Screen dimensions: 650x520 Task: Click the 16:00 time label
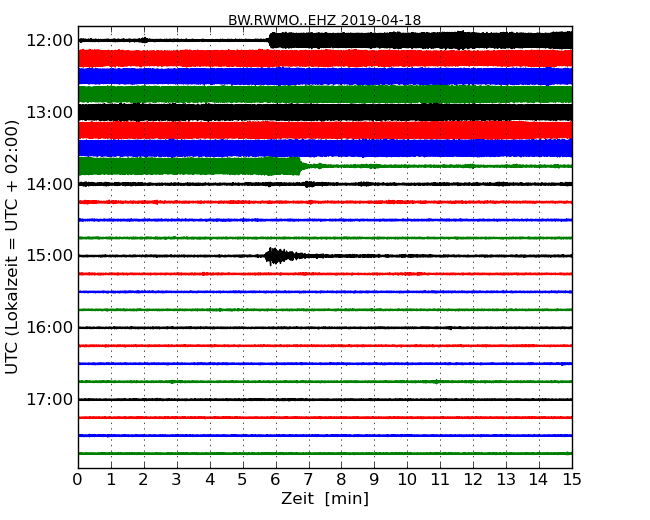coord(49,328)
